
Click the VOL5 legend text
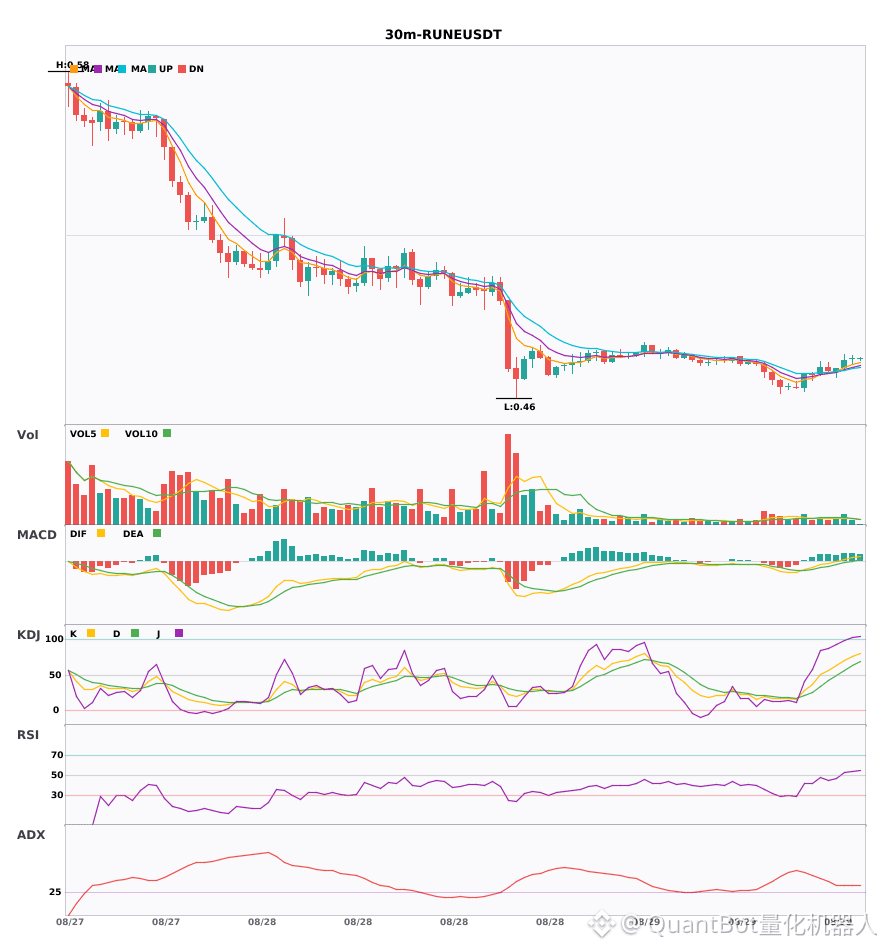tap(83, 434)
